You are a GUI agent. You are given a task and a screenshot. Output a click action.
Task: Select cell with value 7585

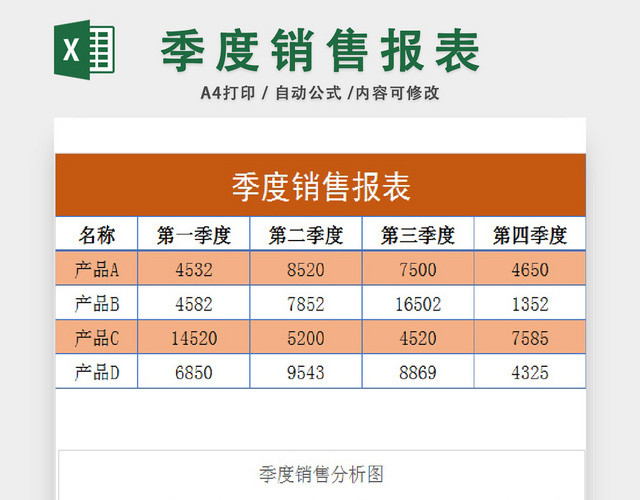[x=530, y=337]
